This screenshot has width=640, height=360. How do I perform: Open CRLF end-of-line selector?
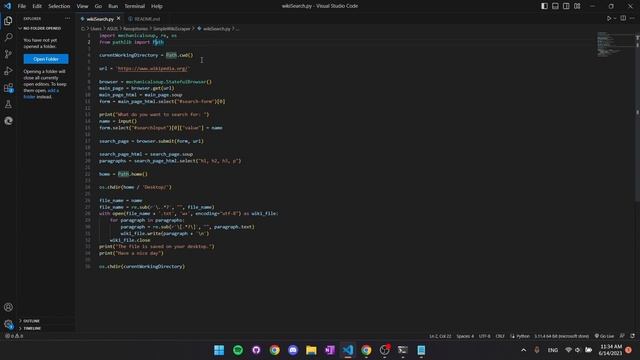click(500, 336)
